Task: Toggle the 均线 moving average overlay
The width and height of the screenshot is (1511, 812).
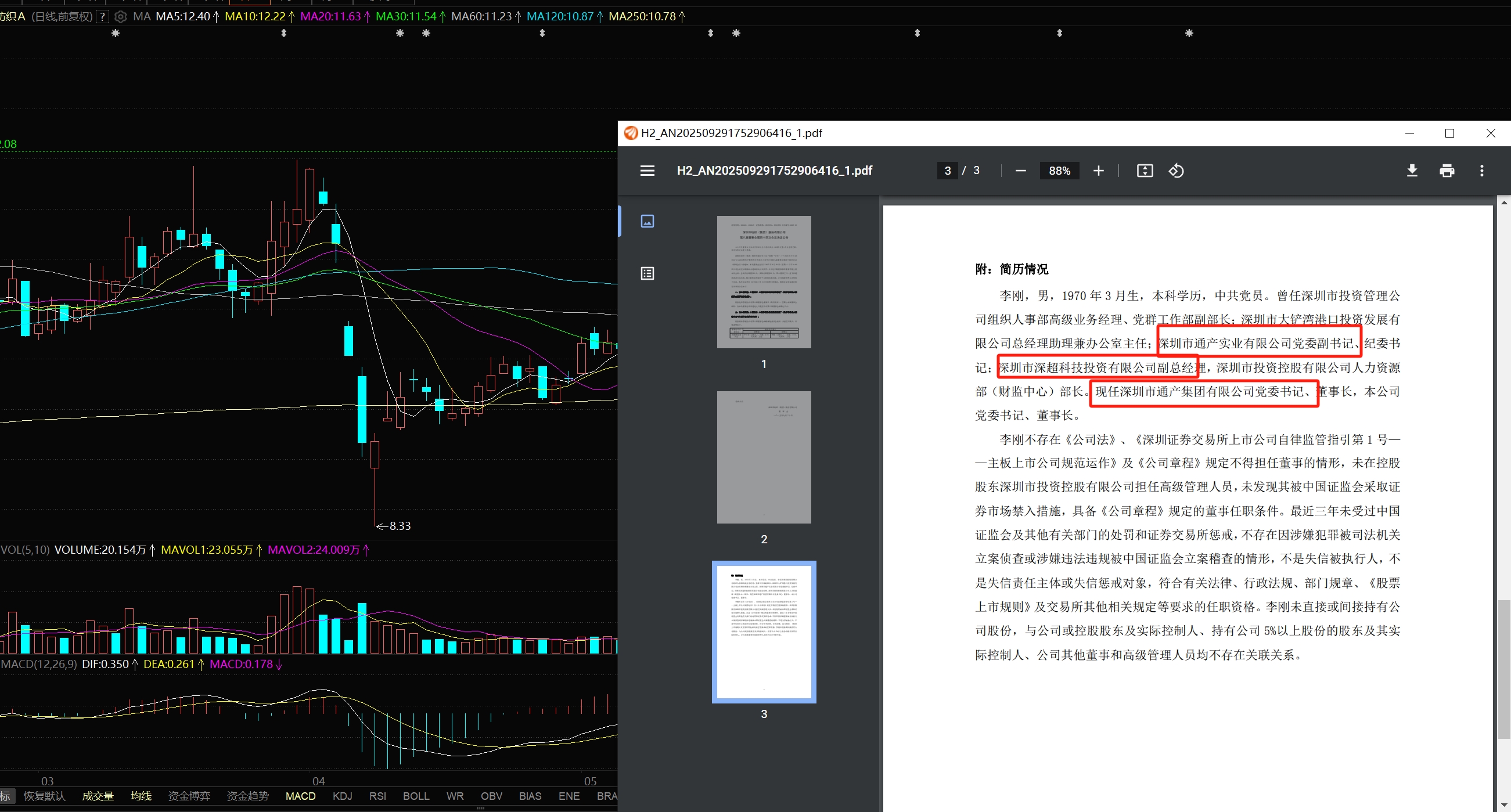Action: coord(141,796)
